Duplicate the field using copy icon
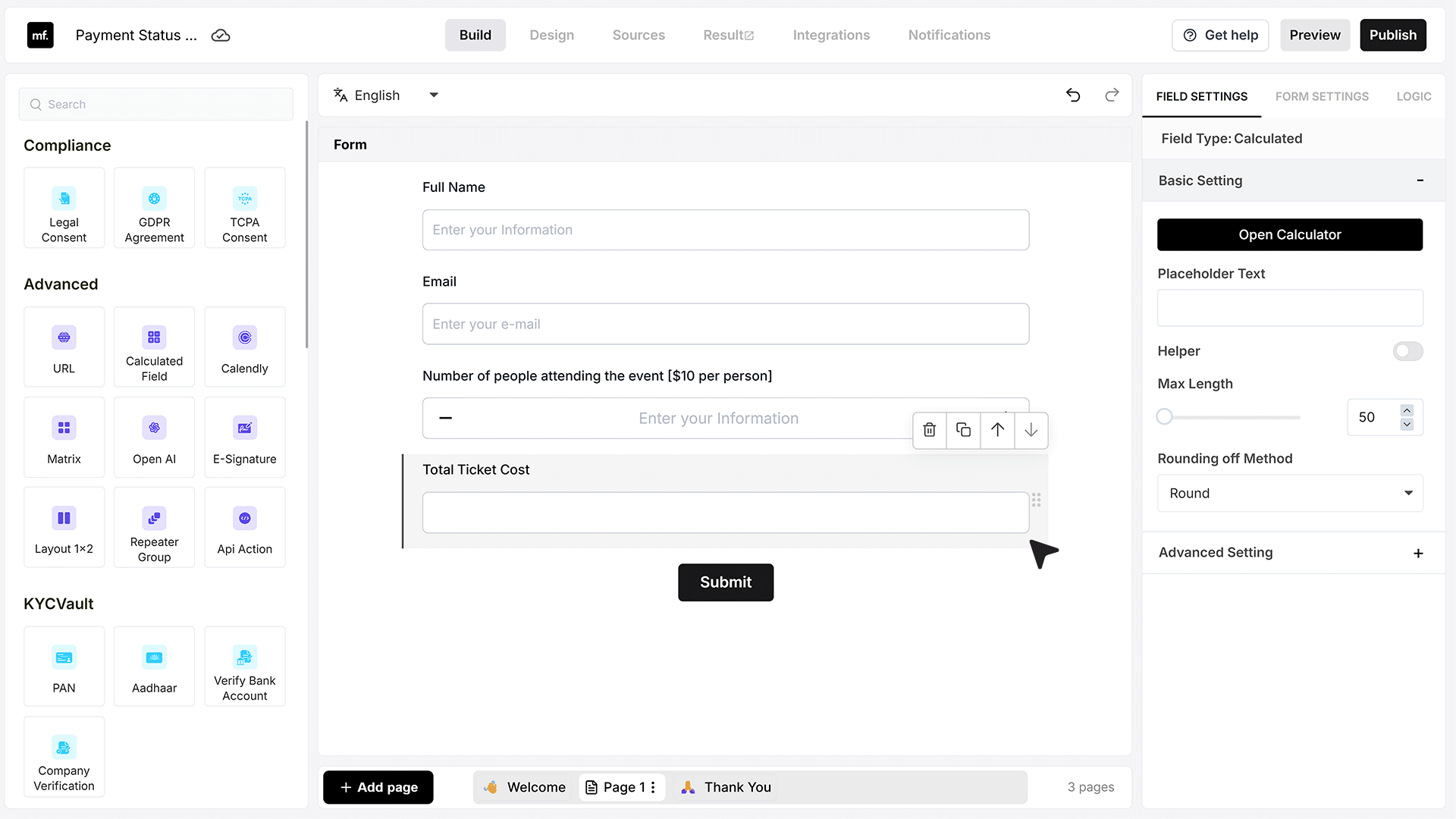The image size is (1456, 819). pos(963,430)
